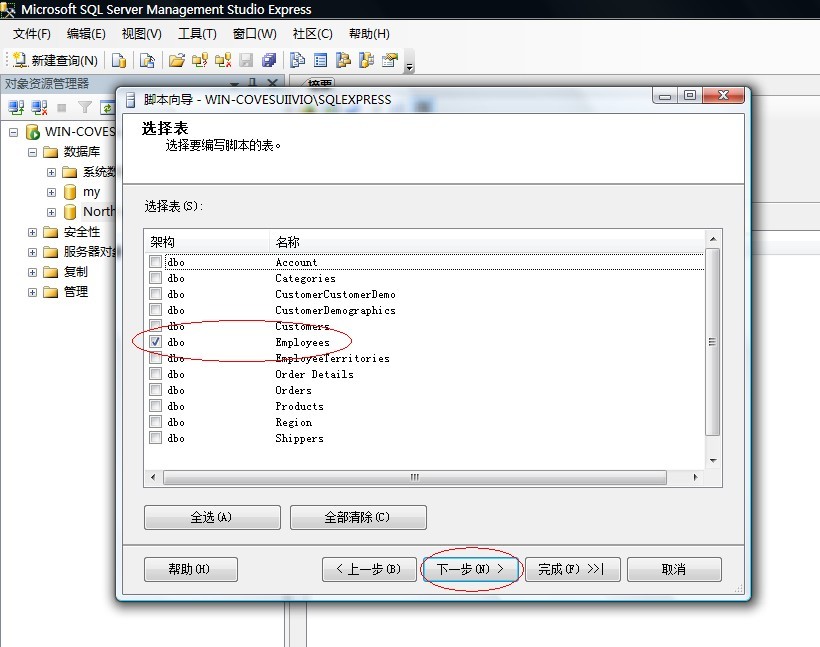The width and height of the screenshot is (820, 647).
Task: Expand the my database node
Action: click(x=51, y=192)
